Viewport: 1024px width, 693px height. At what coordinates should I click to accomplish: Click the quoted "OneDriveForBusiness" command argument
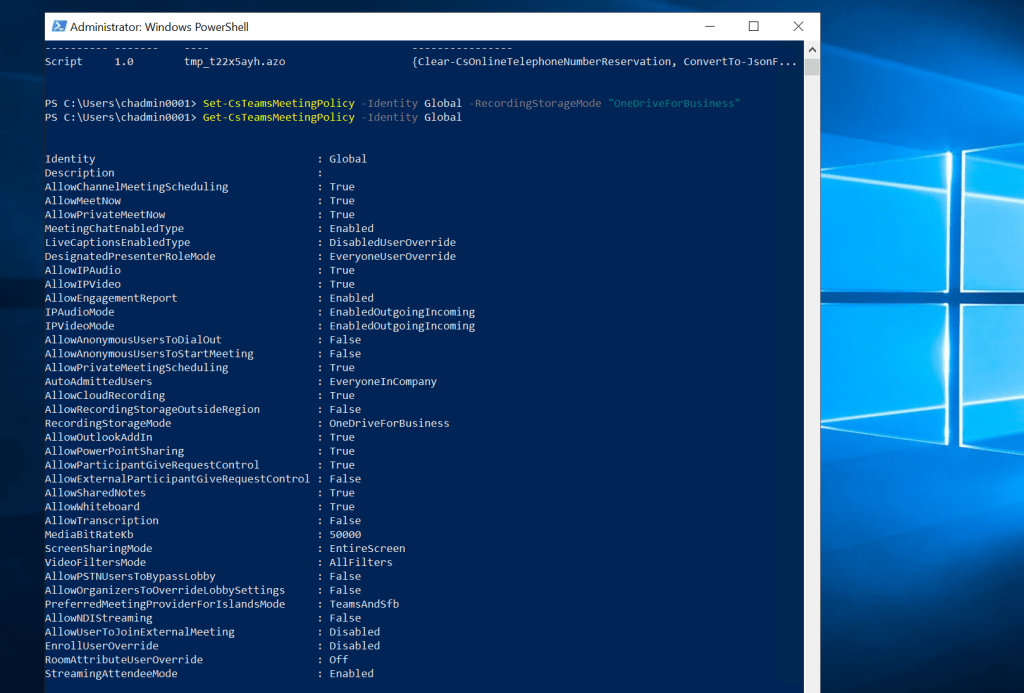(673, 104)
